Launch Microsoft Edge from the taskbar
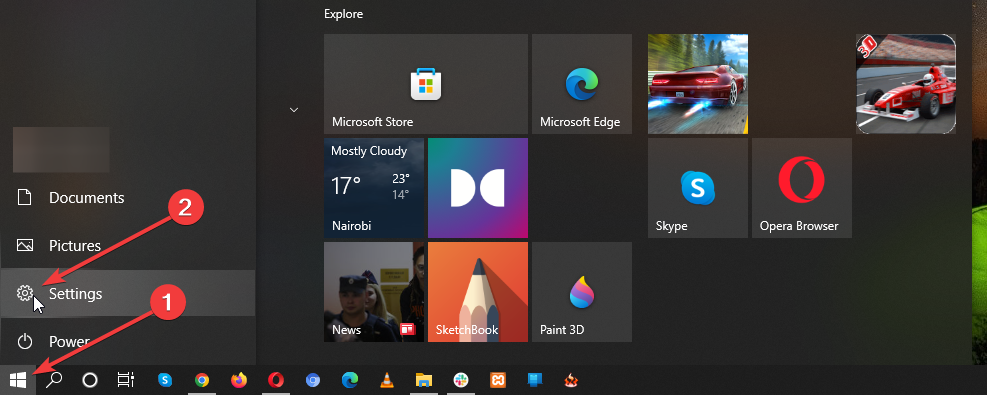The image size is (987, 395). [x=349, y=380]
